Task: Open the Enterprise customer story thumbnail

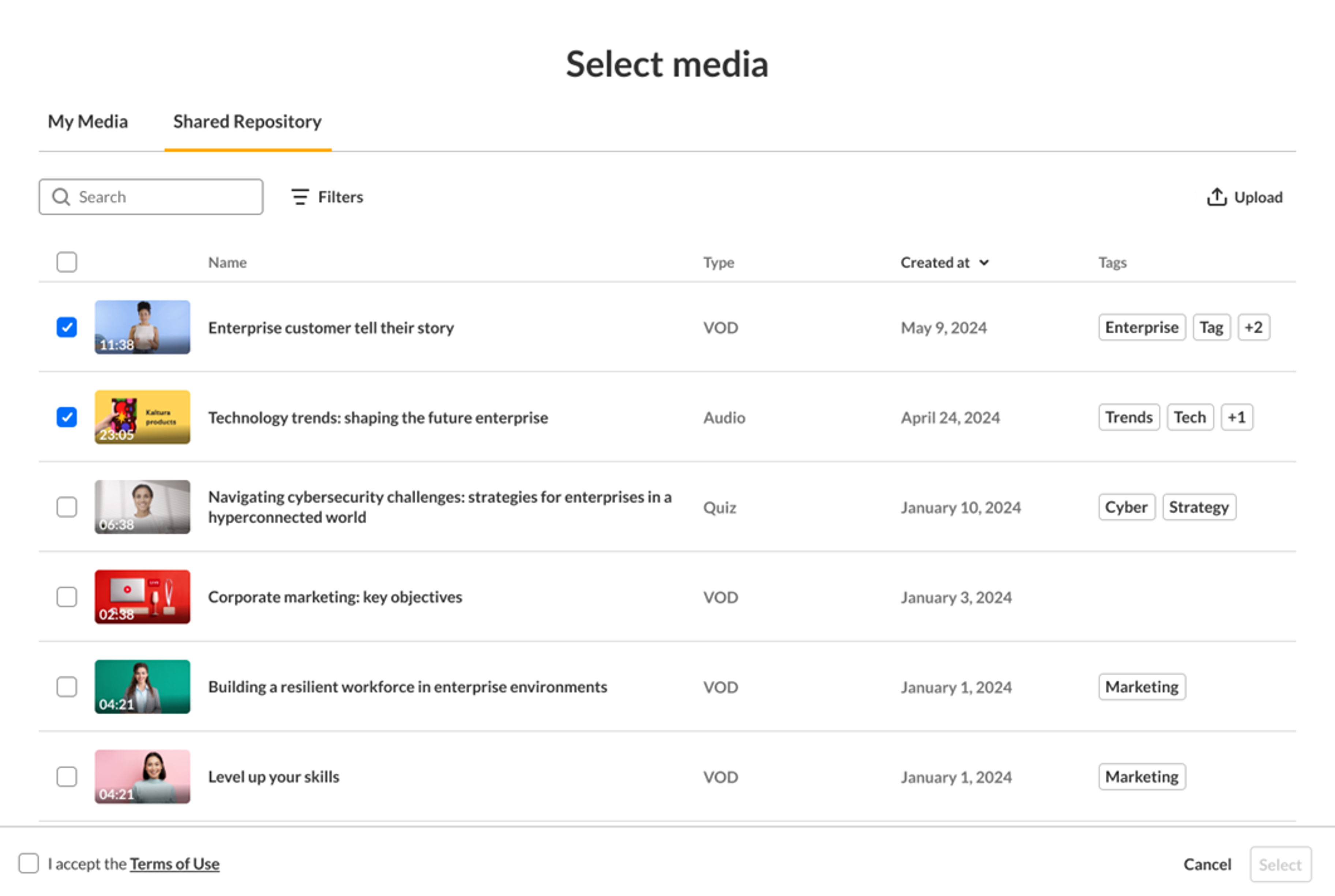Action: (142, 328)
